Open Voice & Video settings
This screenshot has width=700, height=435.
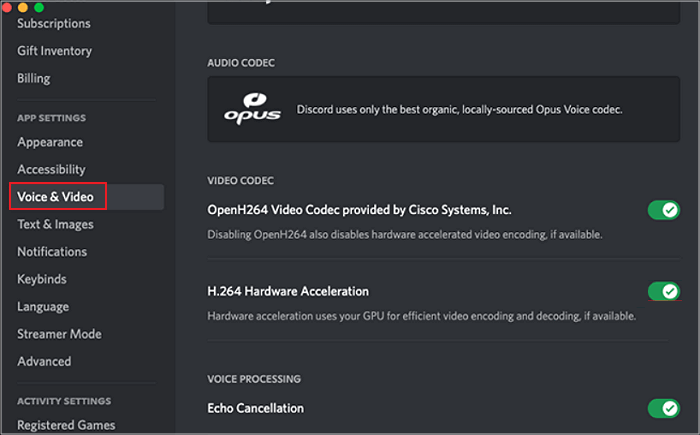(x=56, y=197)
